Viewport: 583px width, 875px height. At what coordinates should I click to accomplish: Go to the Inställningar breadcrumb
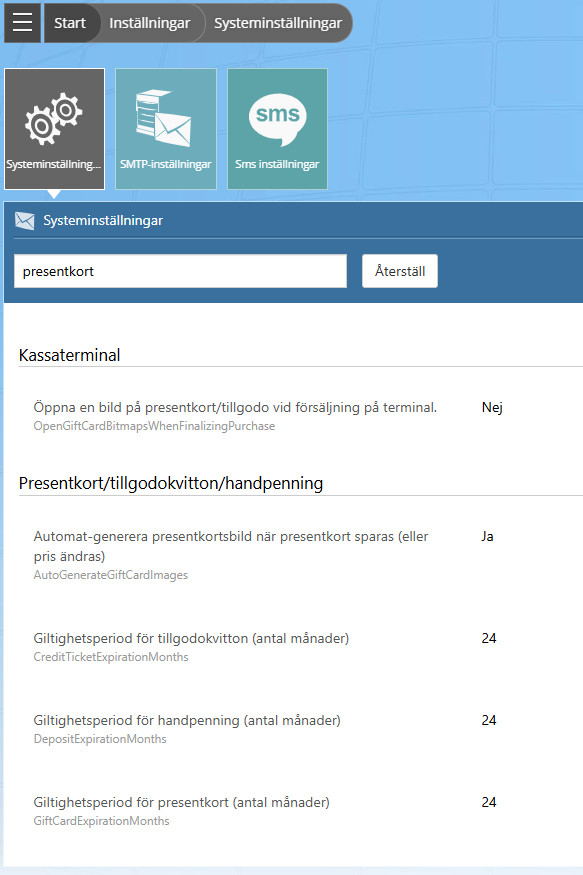pyautogui.click(x=150, y=23)
